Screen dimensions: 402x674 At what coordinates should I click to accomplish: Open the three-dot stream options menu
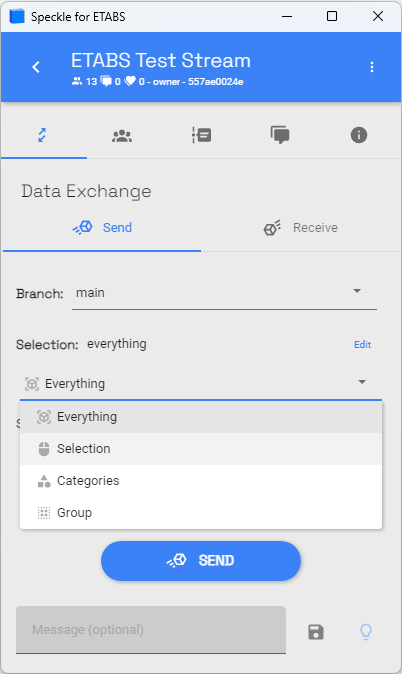pos(372,67)
